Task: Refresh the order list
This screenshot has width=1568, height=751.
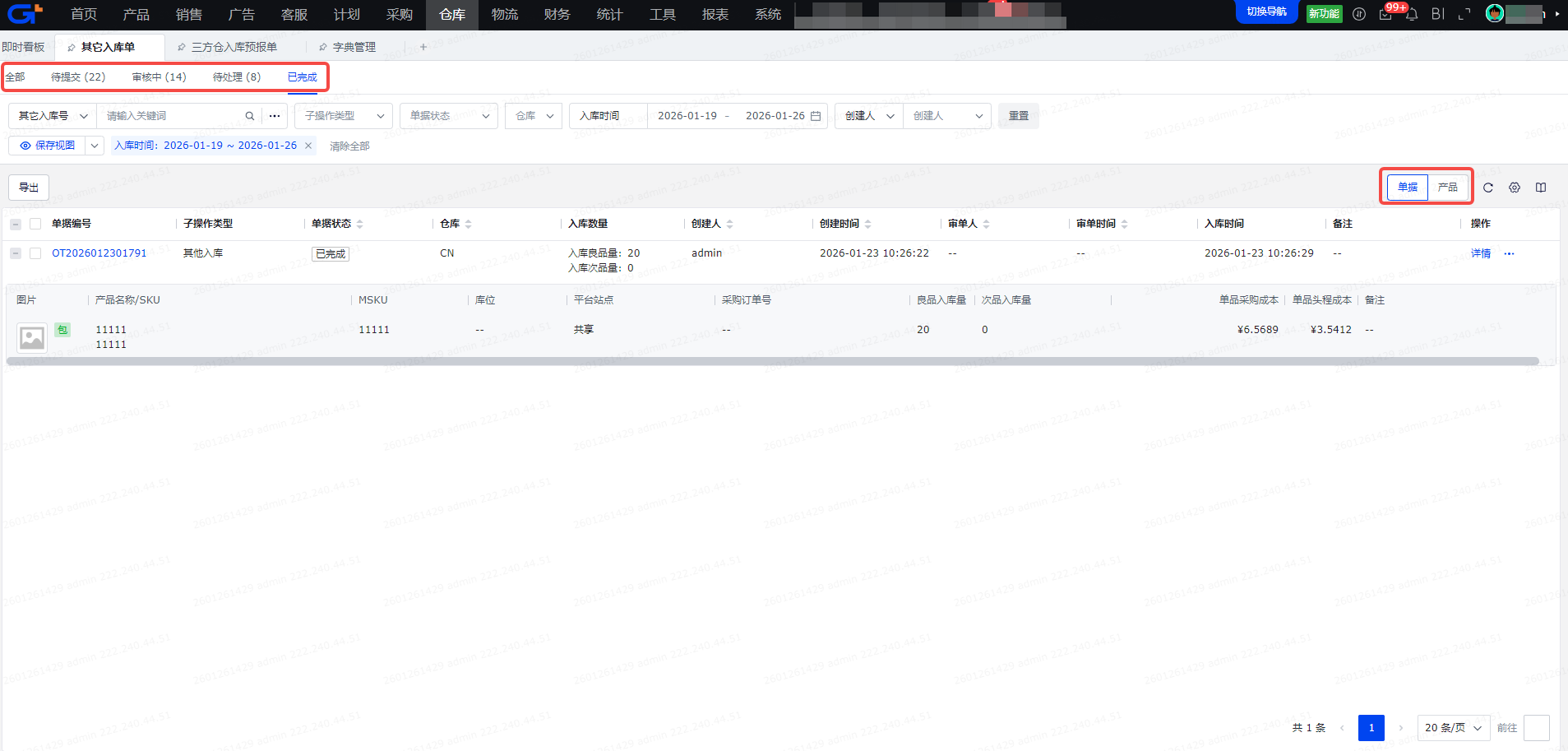Action: coord(1488,188)
